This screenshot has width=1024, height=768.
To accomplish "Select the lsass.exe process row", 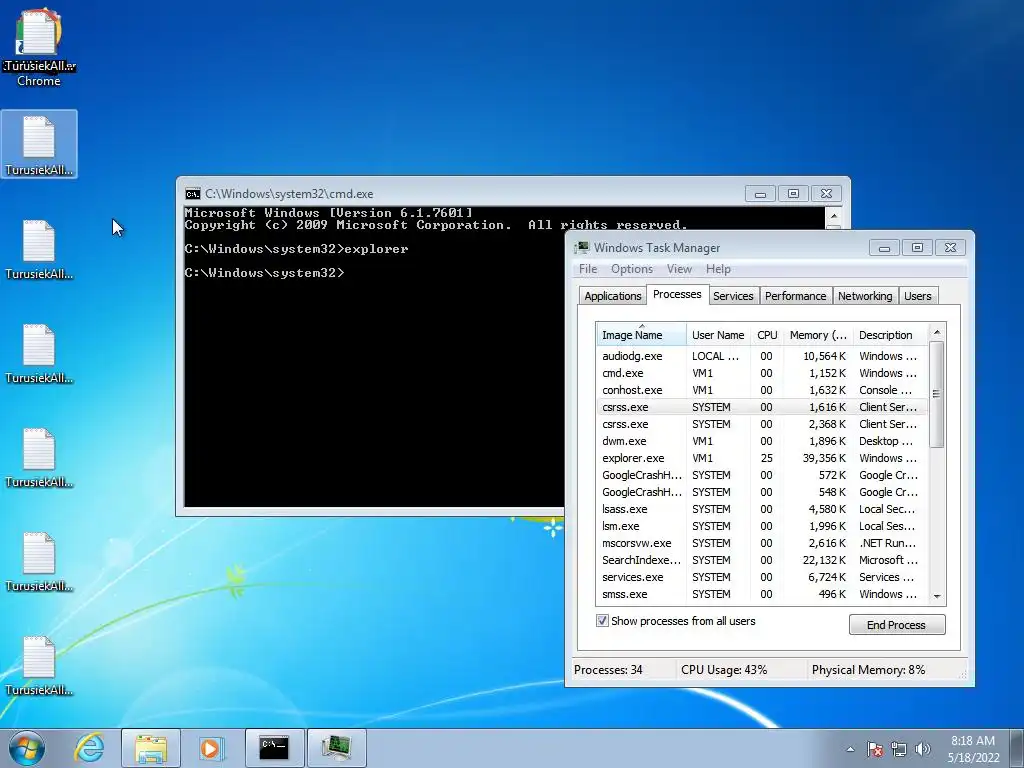I will point(761,509).
